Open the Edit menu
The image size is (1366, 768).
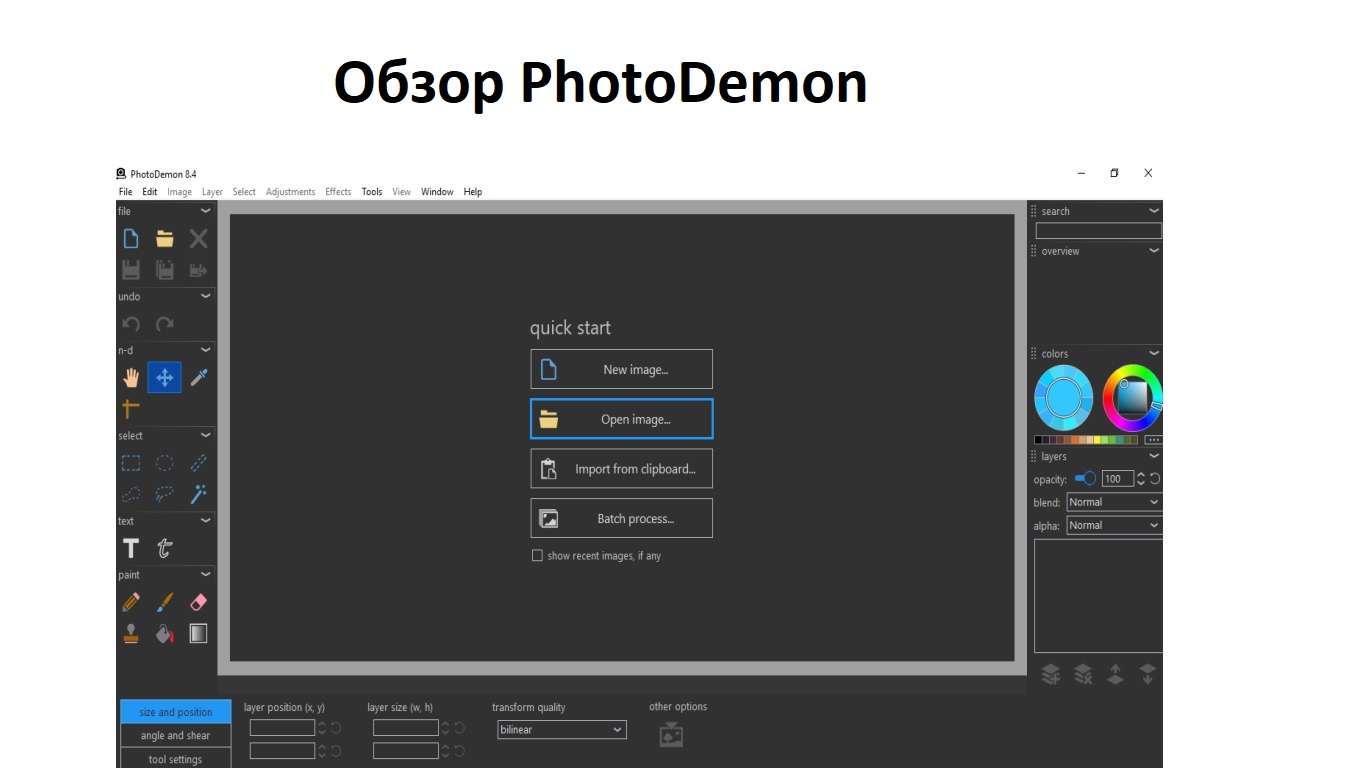(x=149, y=192)
